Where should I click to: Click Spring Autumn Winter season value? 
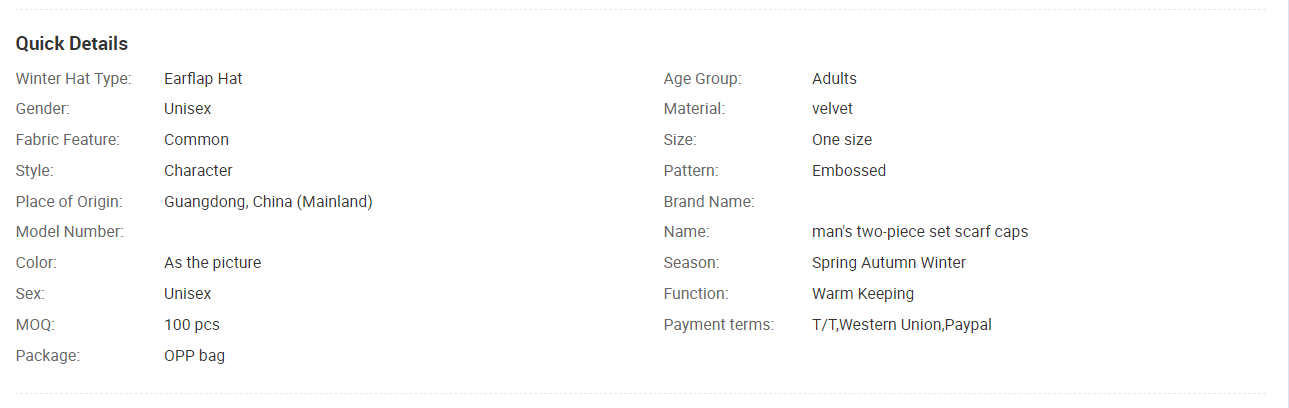pos(889,263)
